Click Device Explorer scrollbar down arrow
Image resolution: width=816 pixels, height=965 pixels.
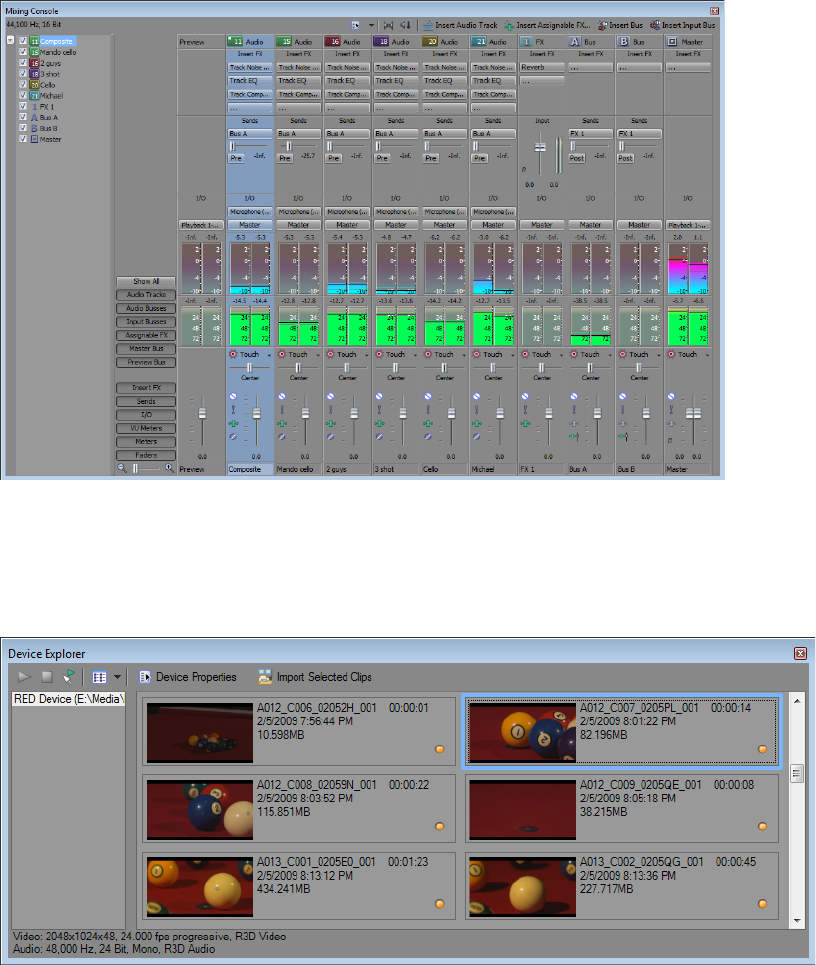797,921
